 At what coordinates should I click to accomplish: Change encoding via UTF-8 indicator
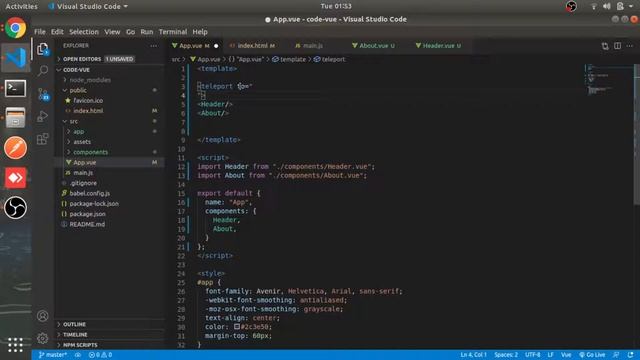pos(532,355)
